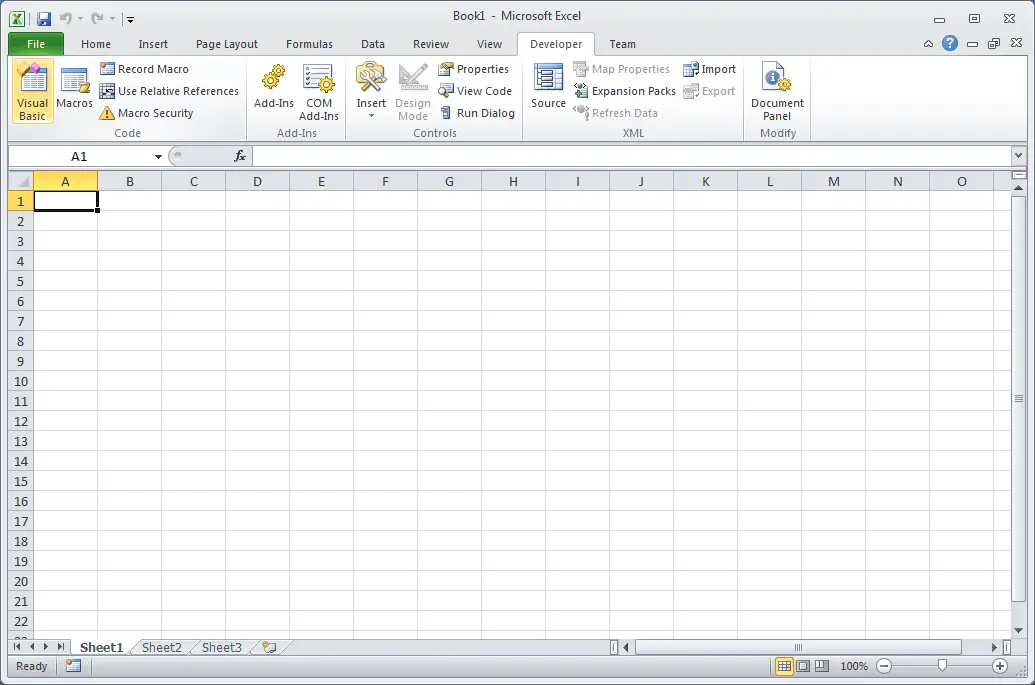Click Map Properties
This screenshot has width=1035, height=685.
click(622, 69)
